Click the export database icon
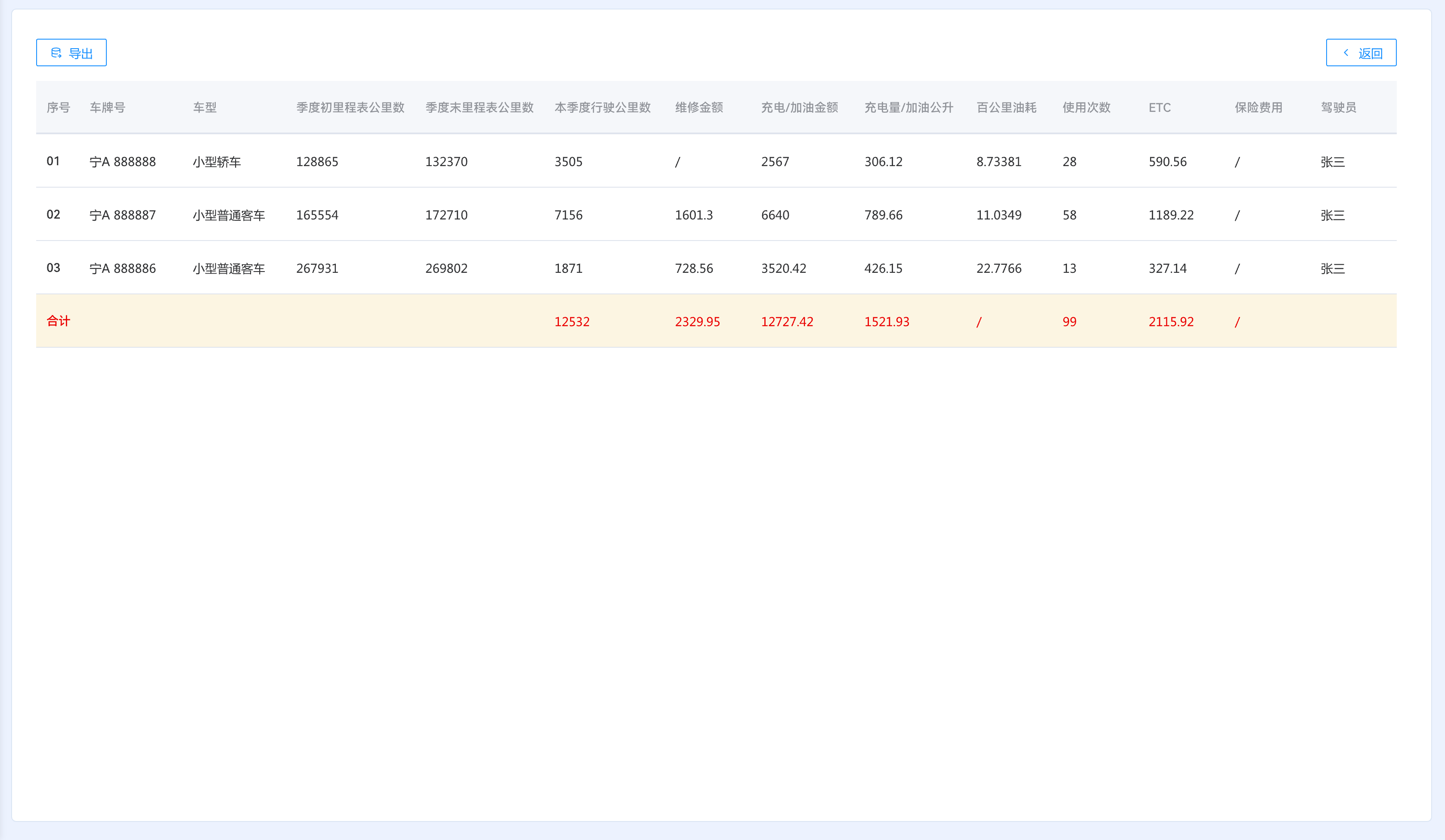The width and height of the screenshot is (1445, 840). tap(56, 52)
